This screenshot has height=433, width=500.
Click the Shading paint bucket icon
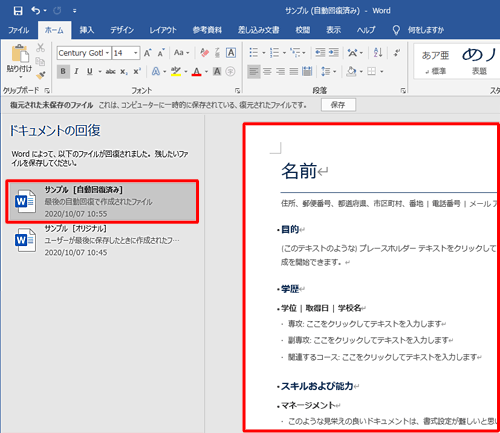pos(351,71)
